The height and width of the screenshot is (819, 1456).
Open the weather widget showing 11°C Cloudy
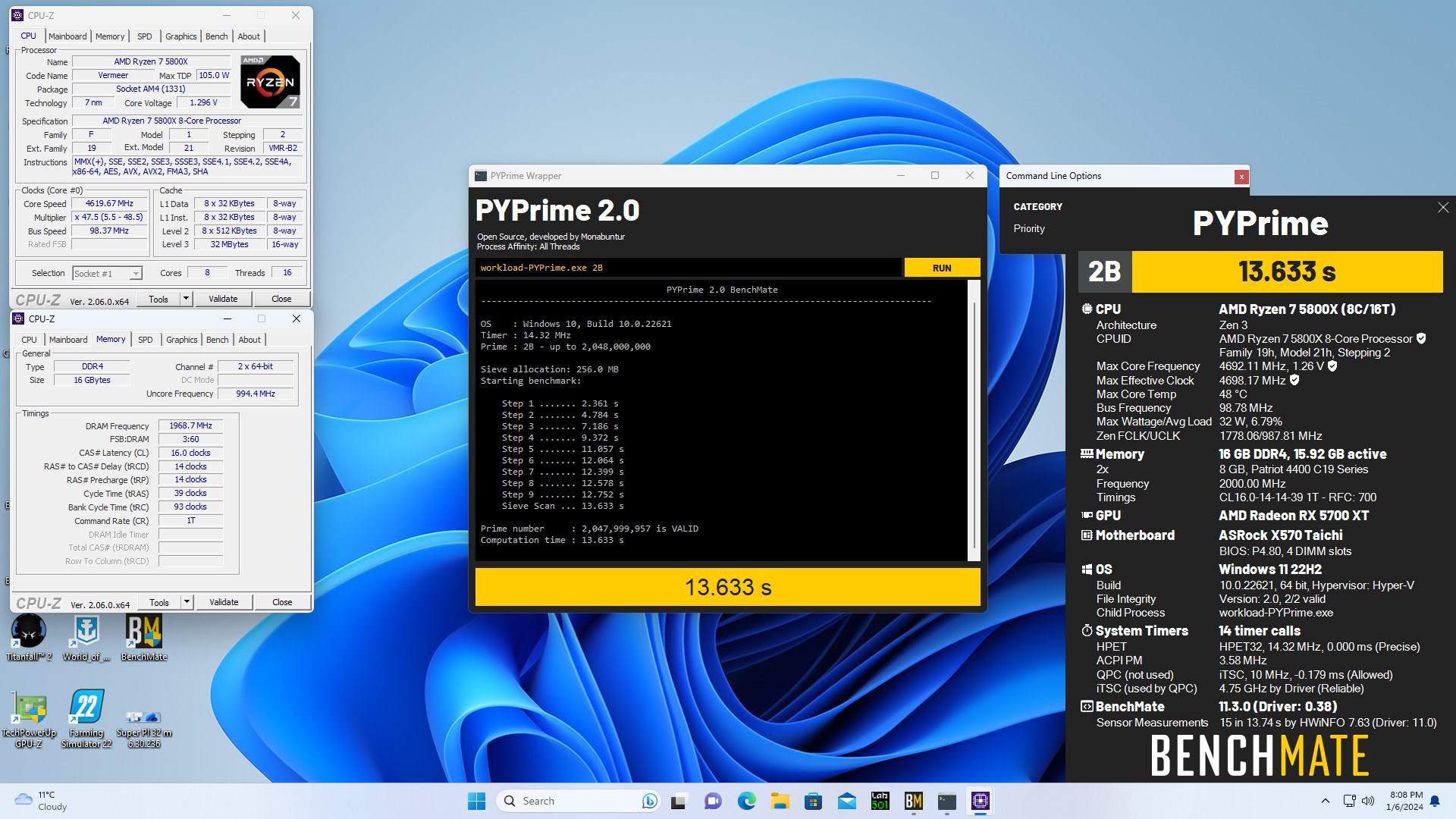point(42,801)
